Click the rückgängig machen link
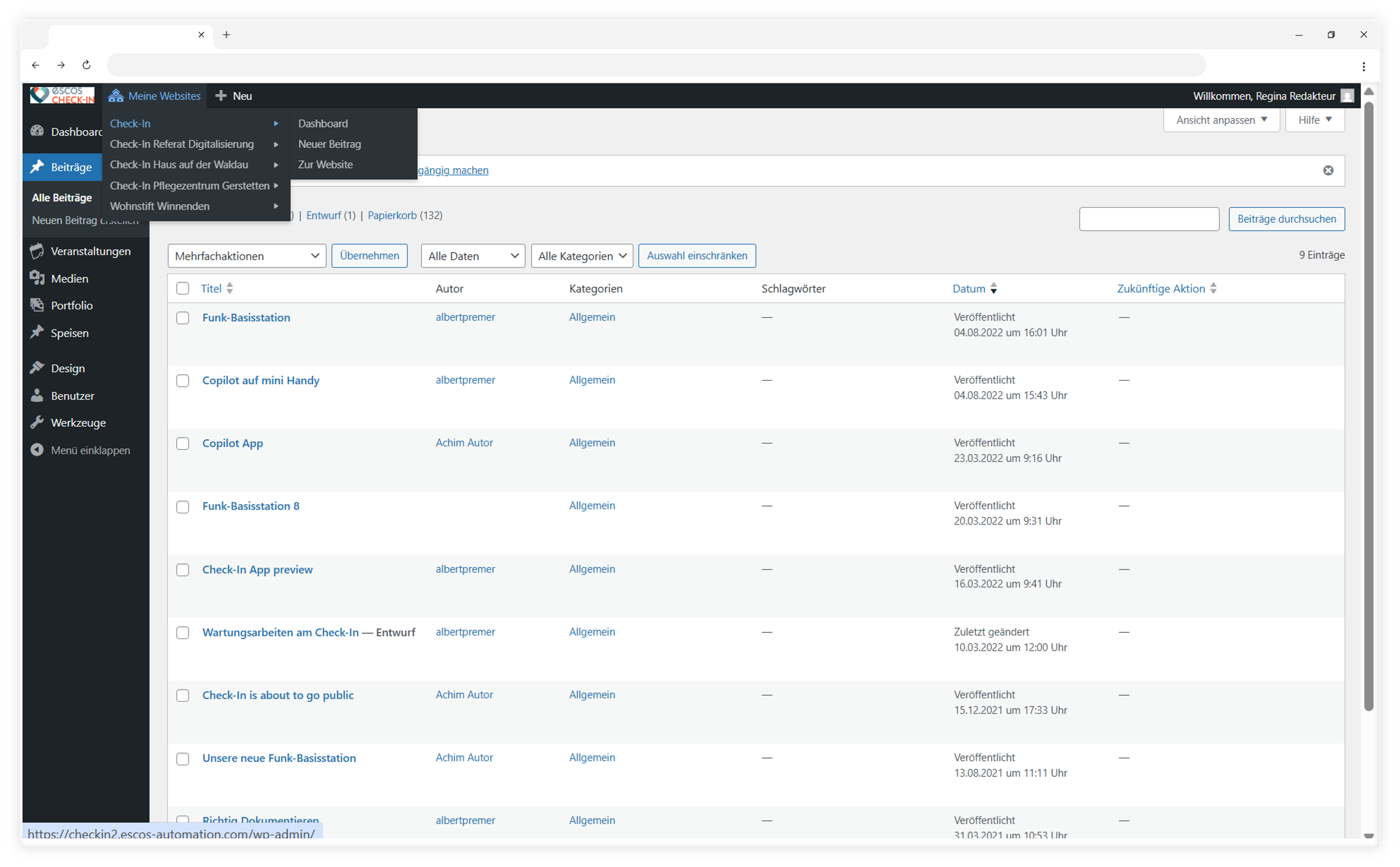This screenshot has width=1400, height=867. (x=453, y=170)
